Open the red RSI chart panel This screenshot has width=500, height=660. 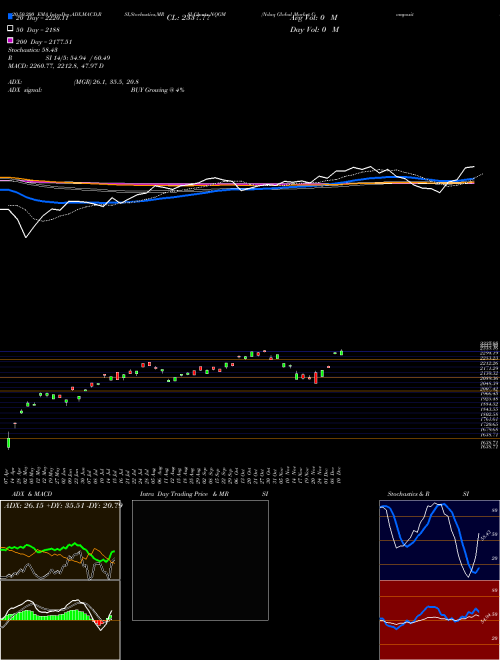pyautogui.click(x=439, y=620)
